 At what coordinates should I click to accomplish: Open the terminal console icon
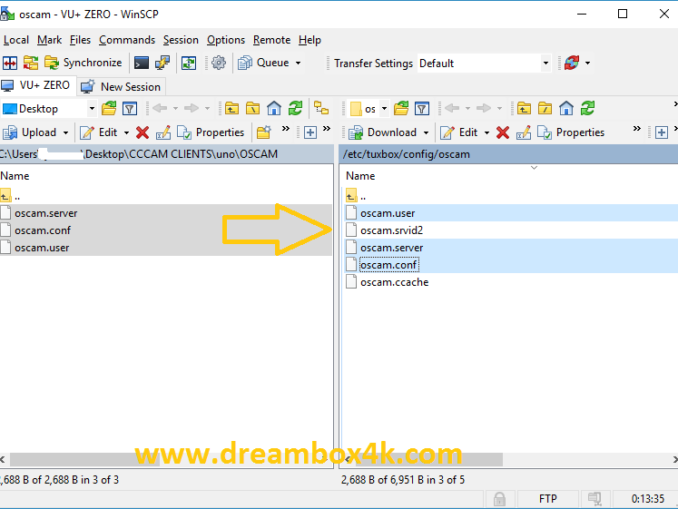(x=141, y=63)
